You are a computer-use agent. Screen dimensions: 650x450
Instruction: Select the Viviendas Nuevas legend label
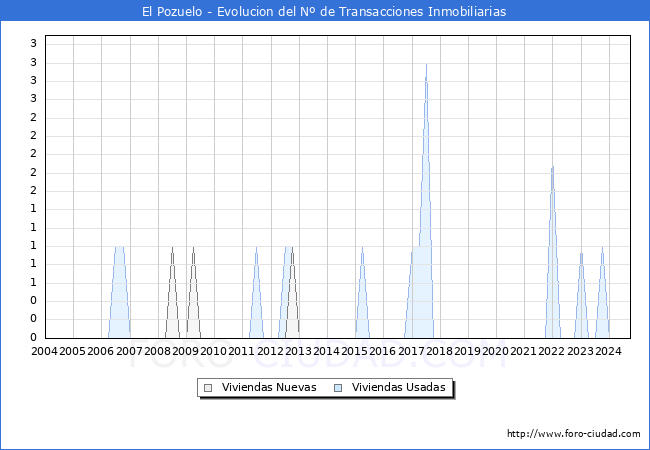click(x=269, y=387)
